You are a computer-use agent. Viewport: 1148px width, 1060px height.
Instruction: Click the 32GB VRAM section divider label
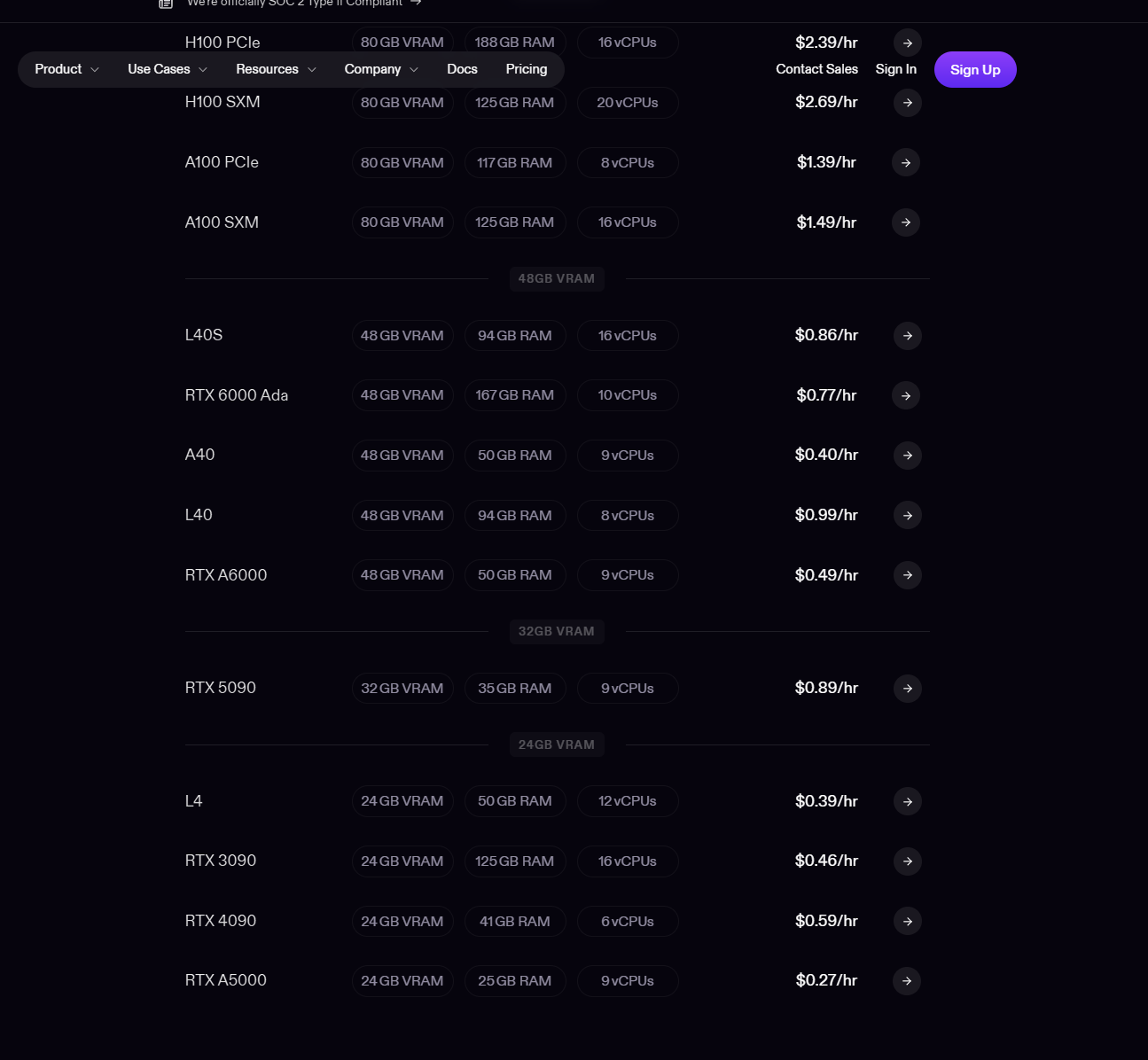[x=557, y=631]
